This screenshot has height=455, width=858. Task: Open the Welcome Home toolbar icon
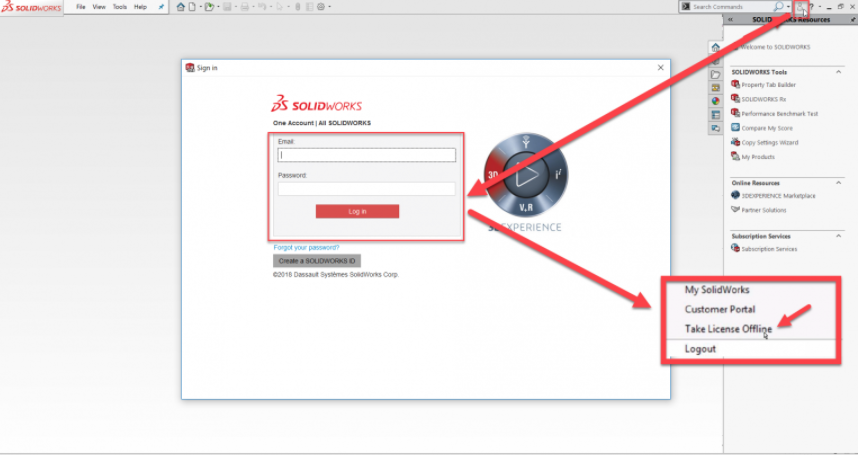pos(181,7)
